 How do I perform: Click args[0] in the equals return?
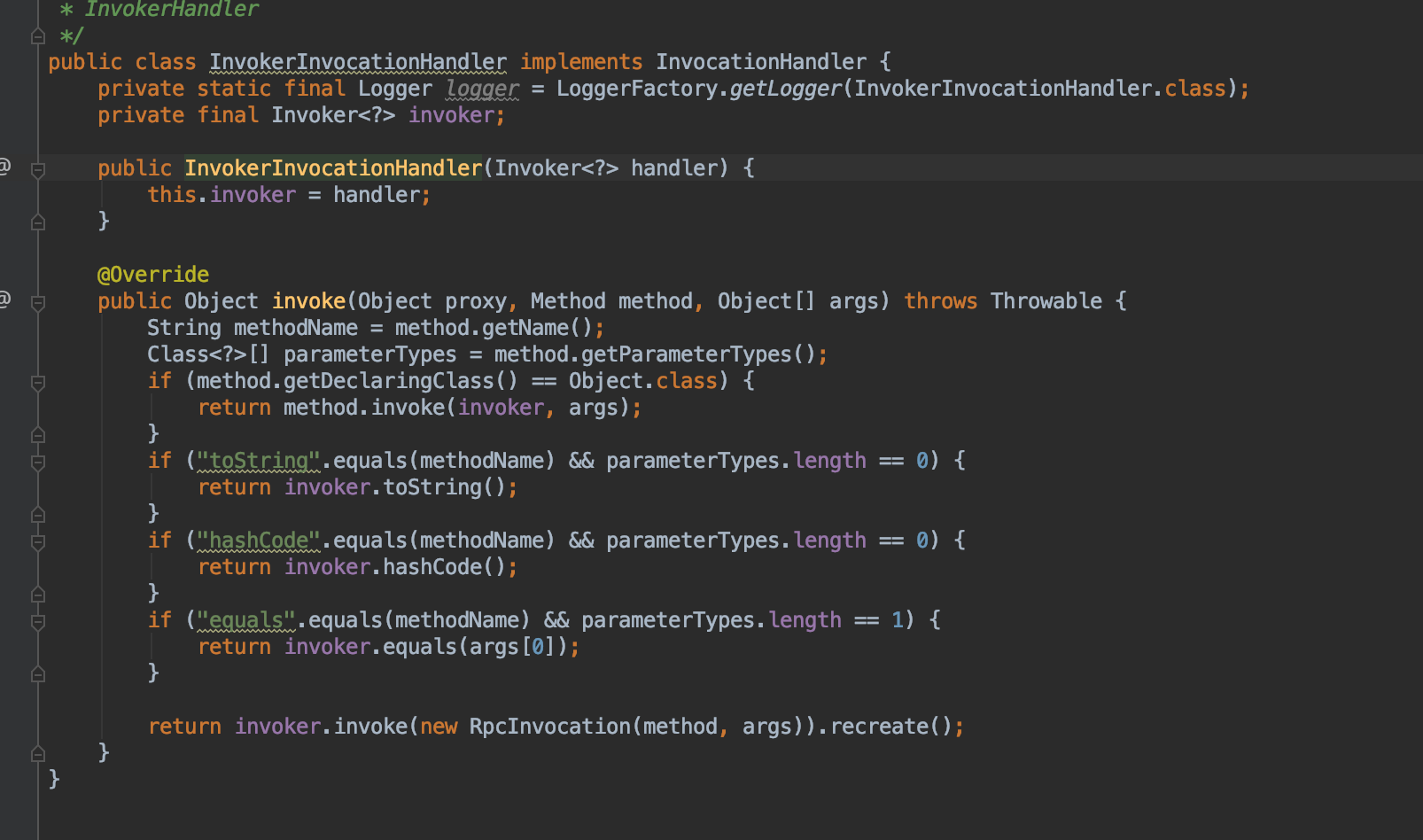pos(512,647)
